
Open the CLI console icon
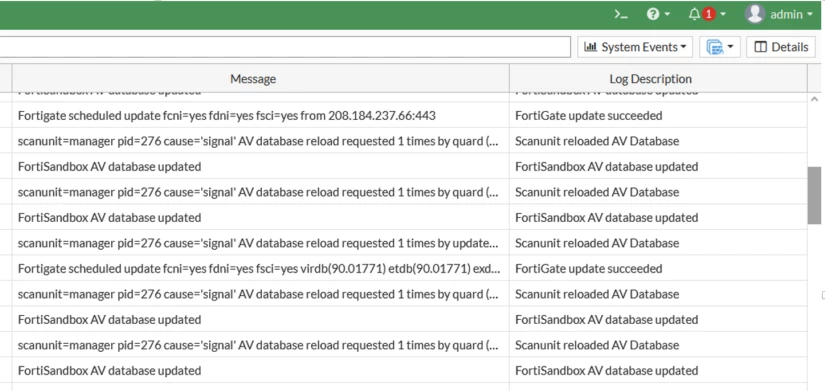(x=621, y=15)
